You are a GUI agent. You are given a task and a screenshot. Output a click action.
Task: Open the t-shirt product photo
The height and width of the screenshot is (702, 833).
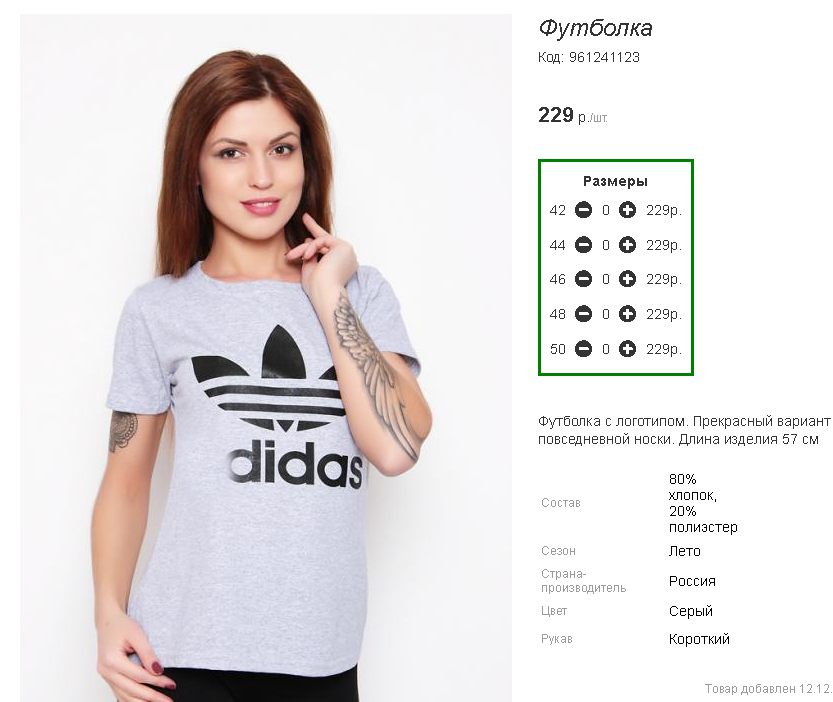266,358
